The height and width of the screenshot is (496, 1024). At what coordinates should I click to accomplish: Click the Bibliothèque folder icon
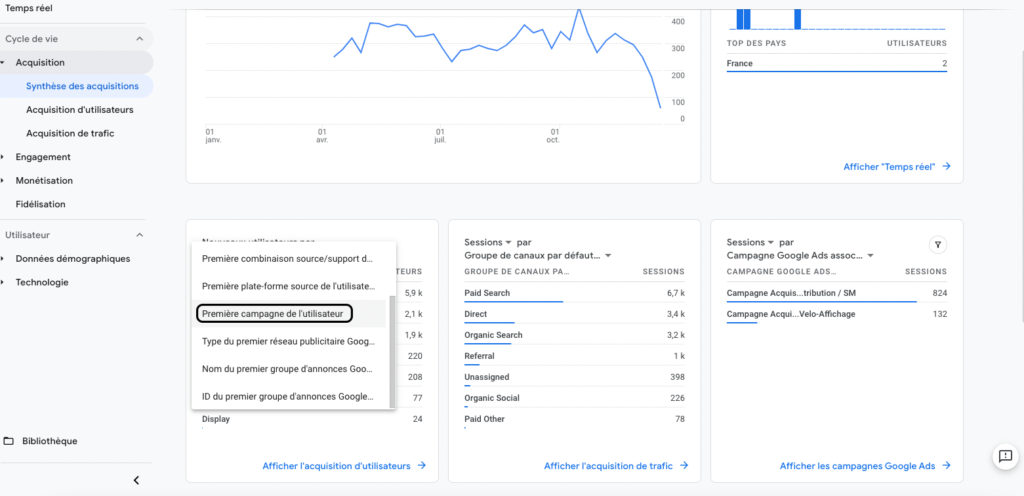click(x=9, y=441)
